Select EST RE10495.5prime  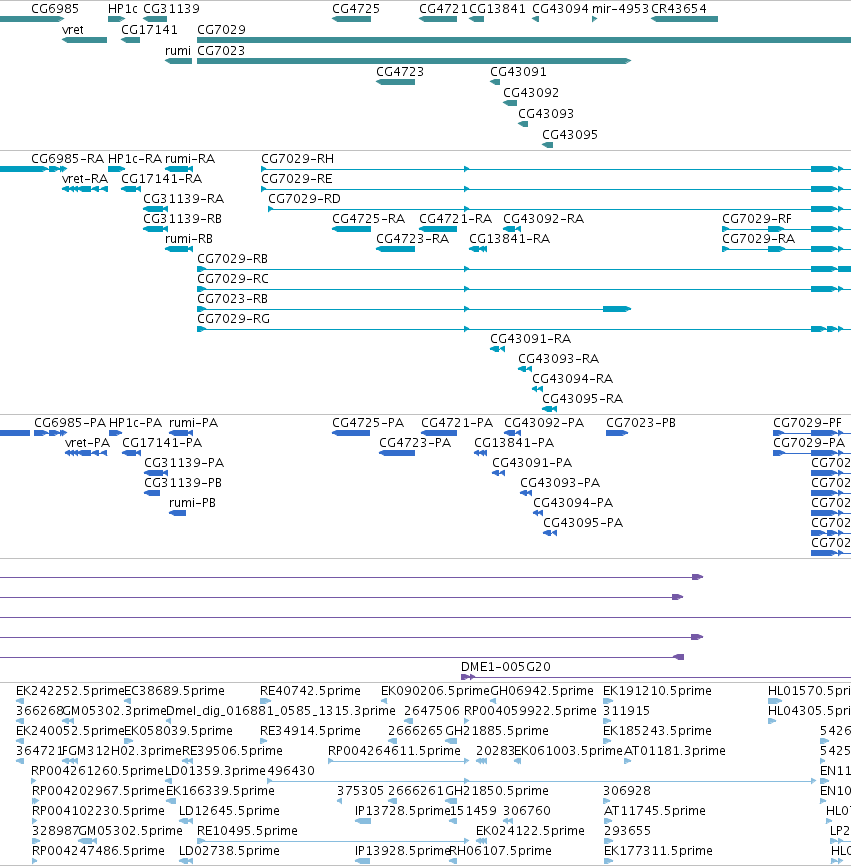coord(247,831)
